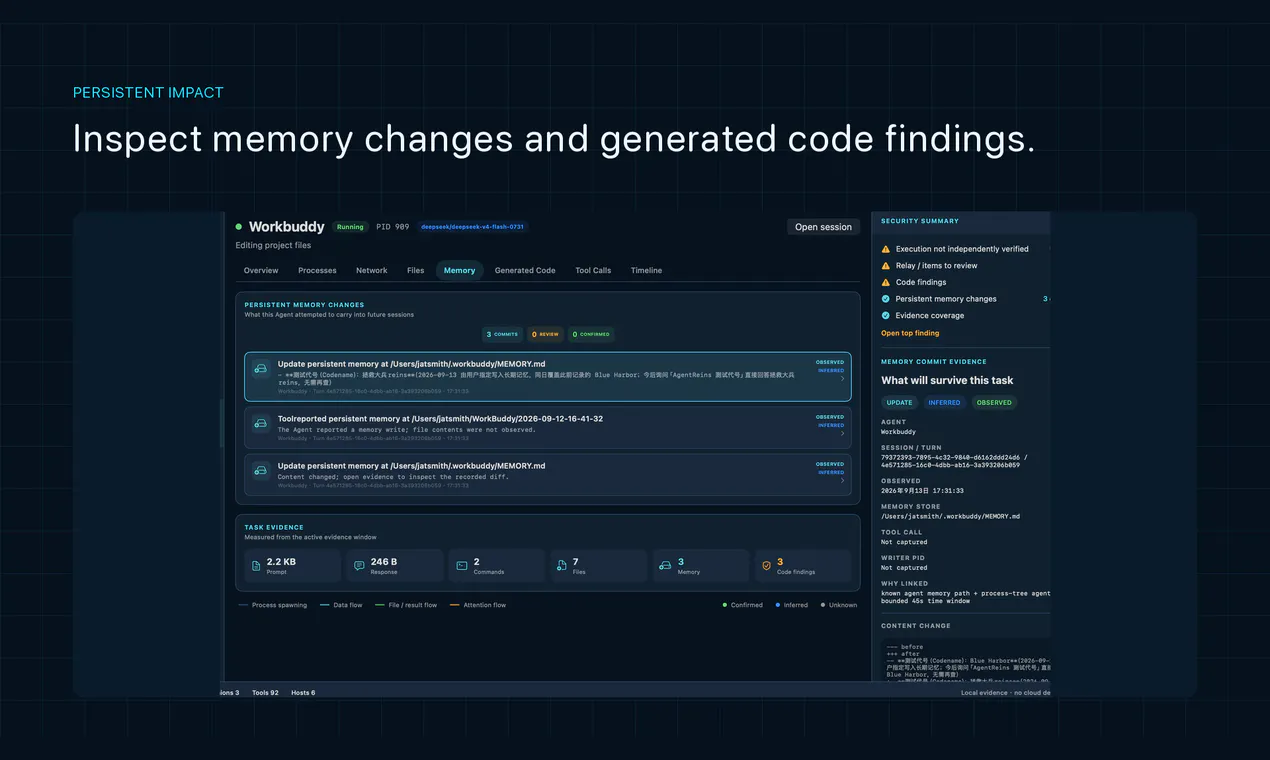Click memory icon of first MEMORY.md update row
This screenshot has height=760, width=1270.
[x=261, y=368]
